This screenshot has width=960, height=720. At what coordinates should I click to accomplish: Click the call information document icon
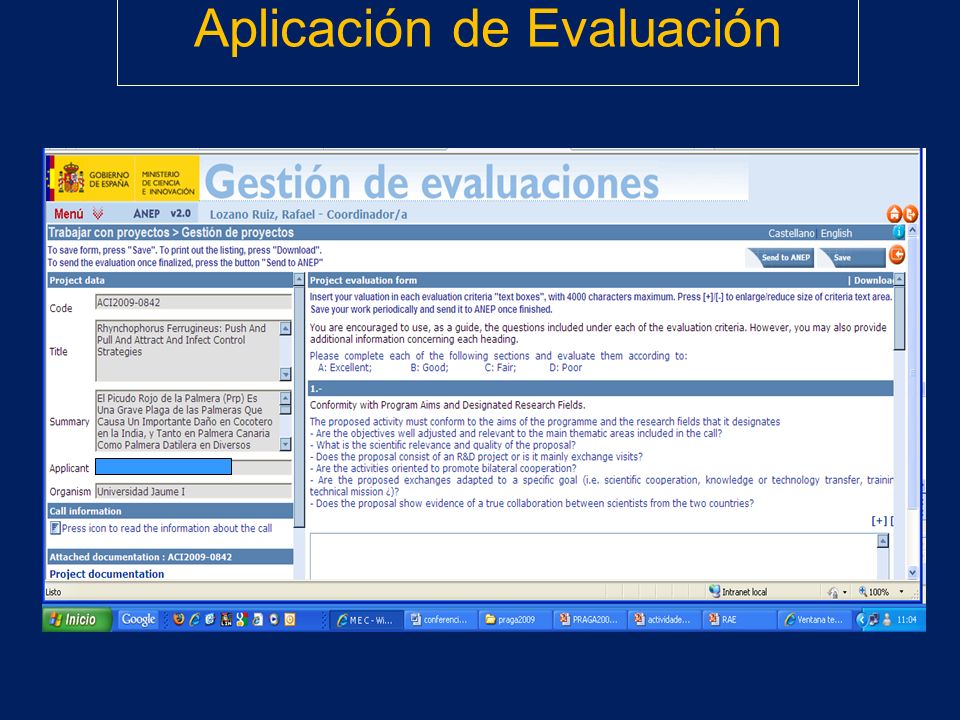point(54,528)
